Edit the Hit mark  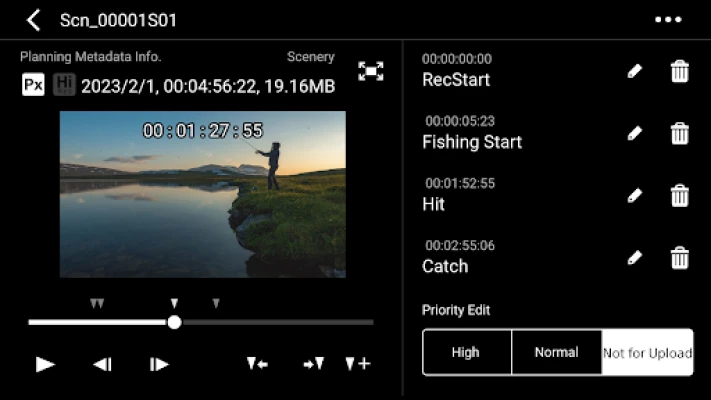tap(635, 195)
